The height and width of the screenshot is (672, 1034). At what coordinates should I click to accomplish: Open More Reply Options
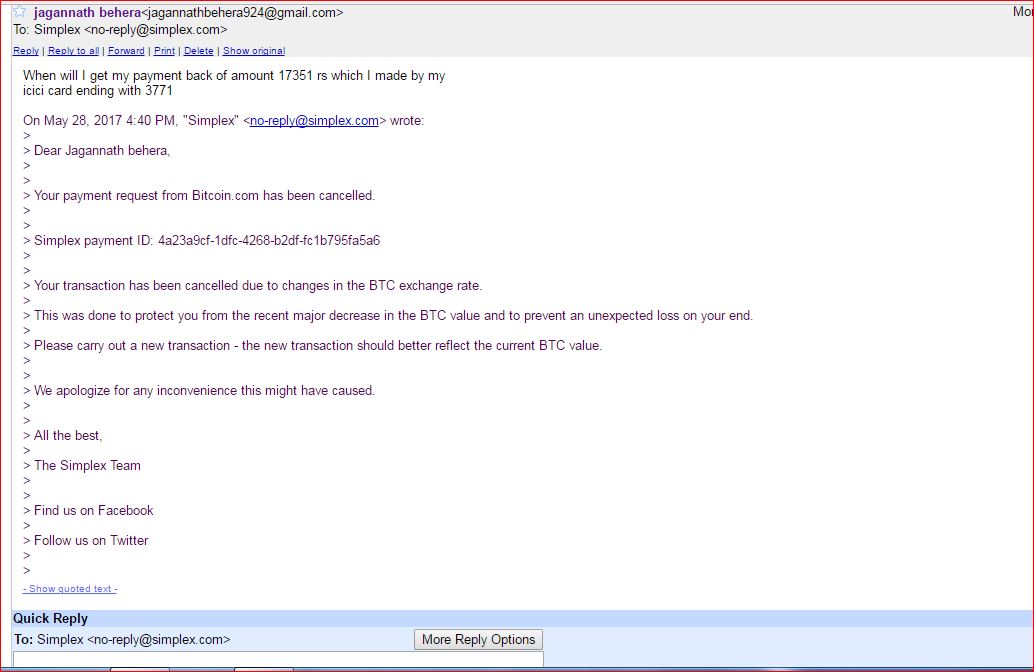click(478, 640)
